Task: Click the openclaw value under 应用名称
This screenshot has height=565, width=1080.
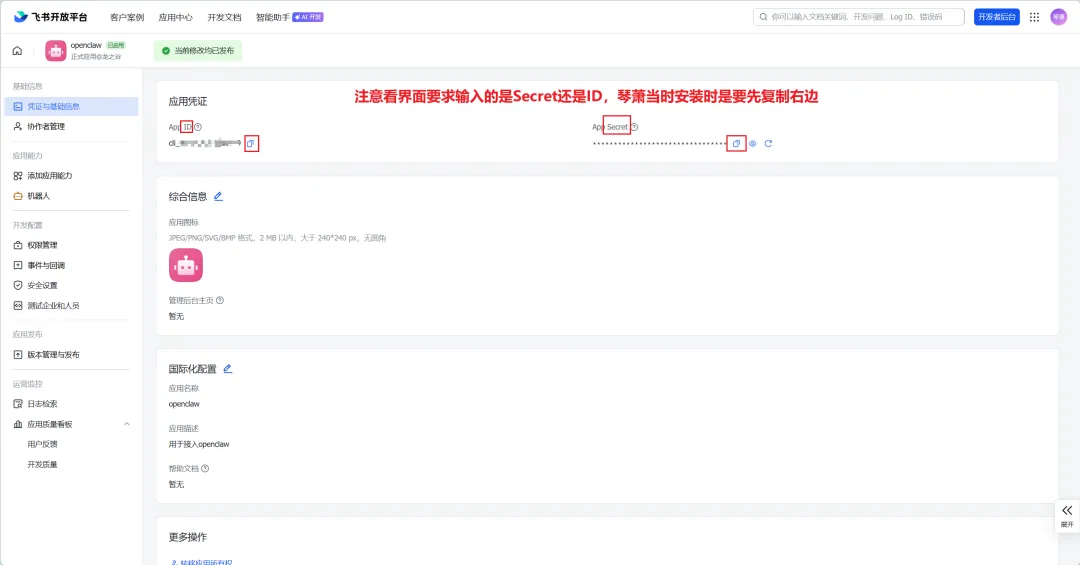Action: tap(184, 404)
